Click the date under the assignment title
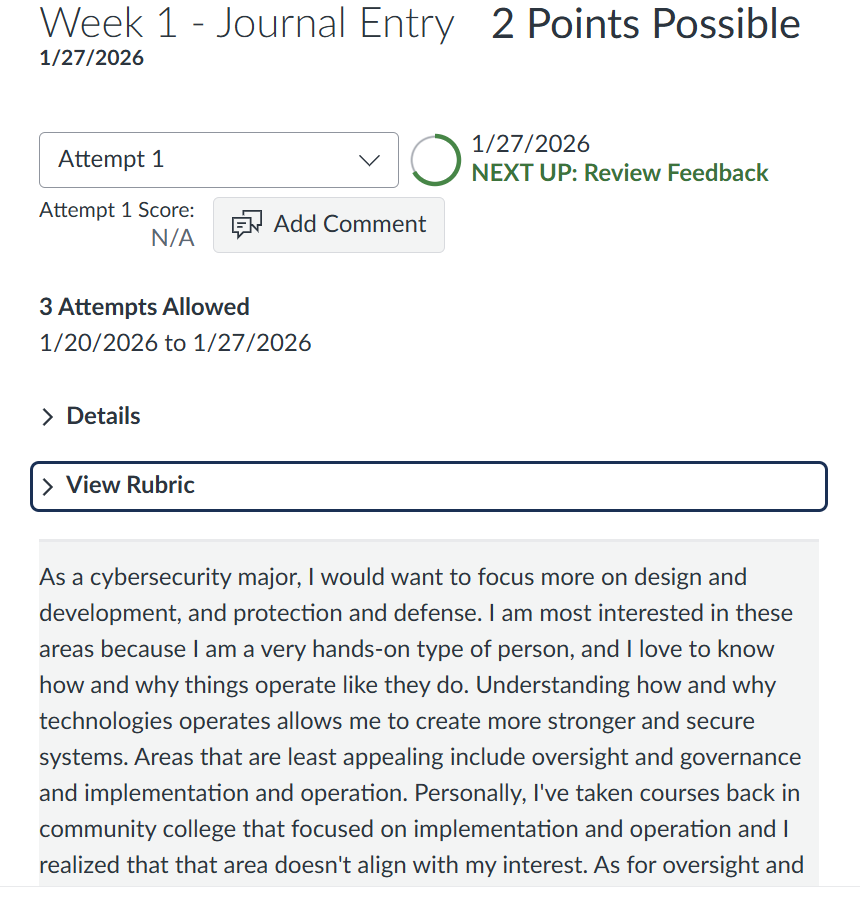The height and width of the screenshot is (899, 860). 92,59
